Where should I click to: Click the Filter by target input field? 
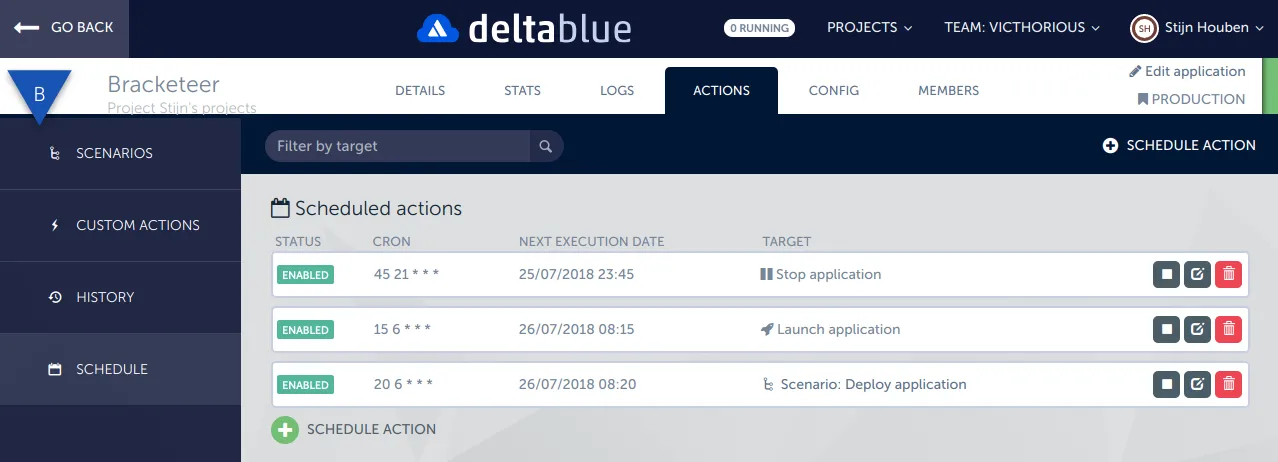397,146
